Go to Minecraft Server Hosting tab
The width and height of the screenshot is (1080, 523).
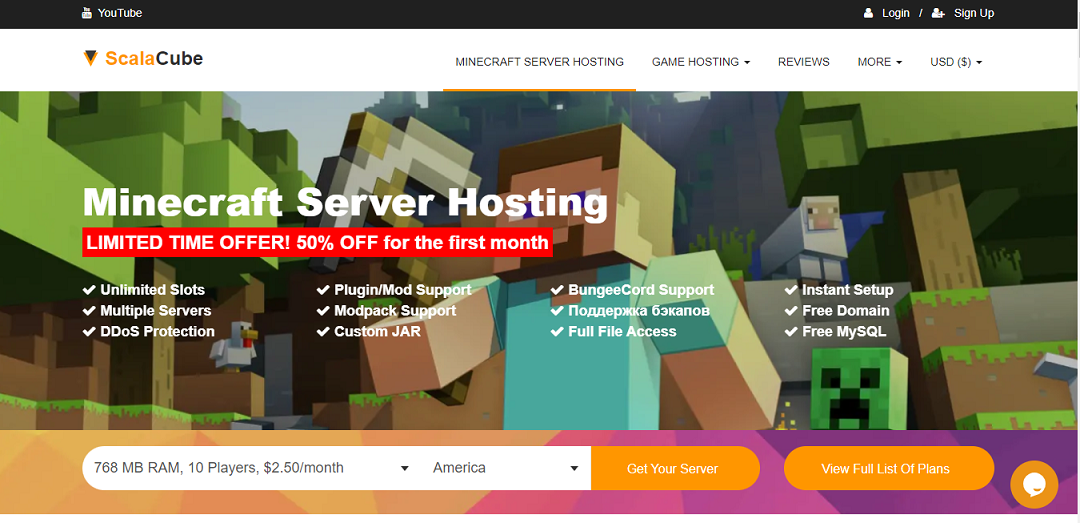tap(539, 62)
